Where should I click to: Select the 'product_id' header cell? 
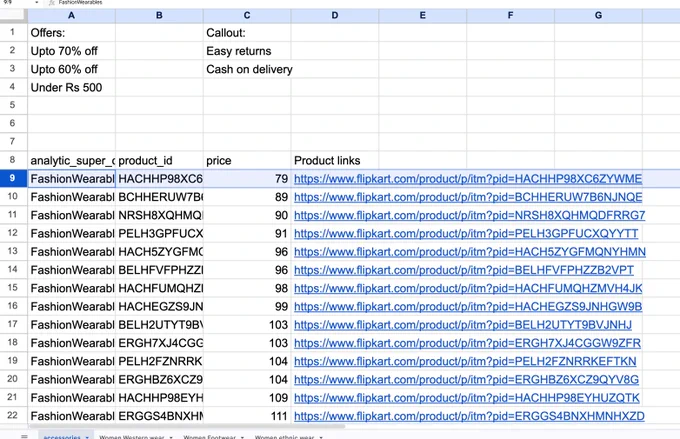[159, 160]
